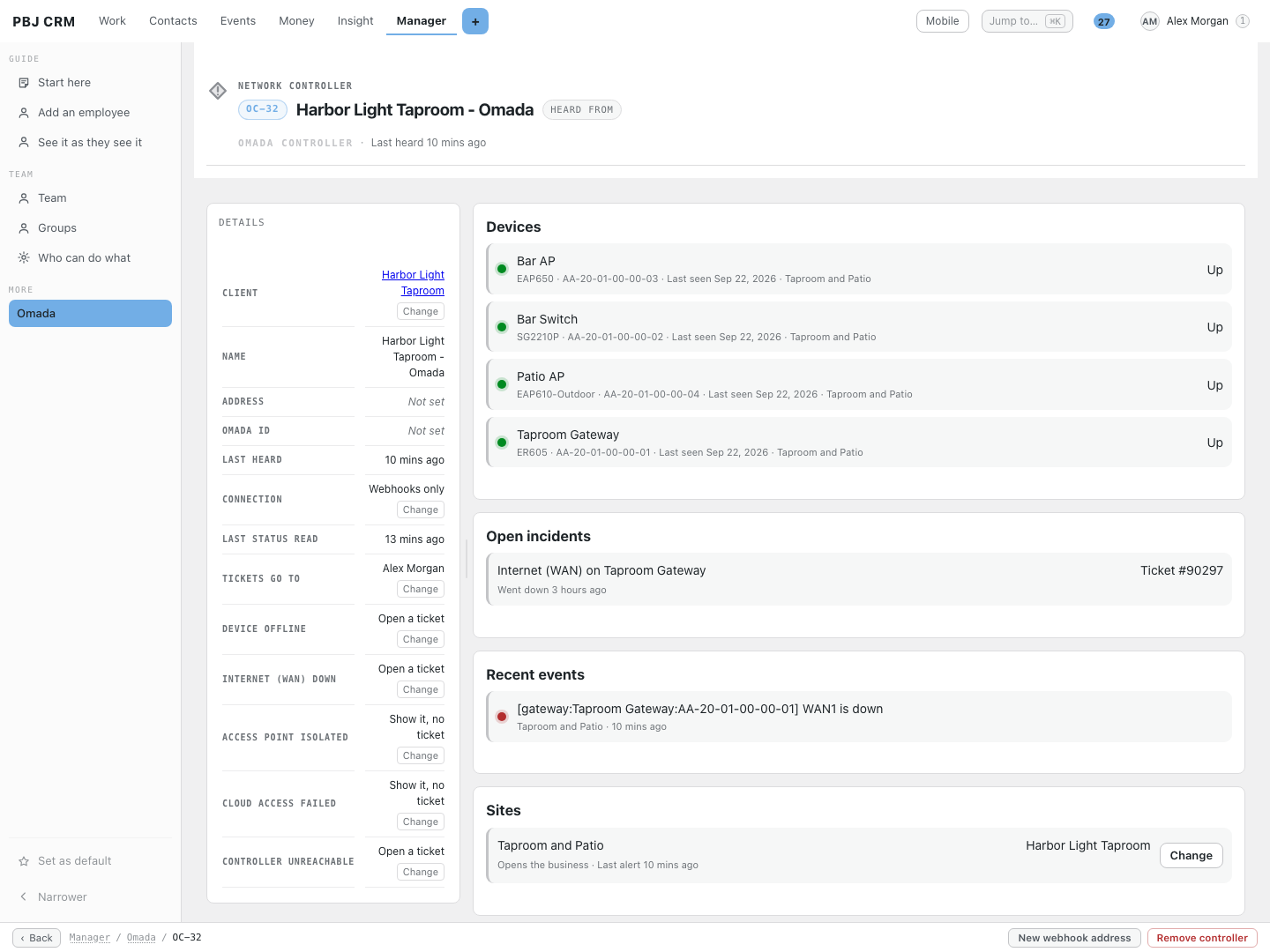Click the blue plus quick-add button
Screen dimensions: 1270x952
[475, 21]
